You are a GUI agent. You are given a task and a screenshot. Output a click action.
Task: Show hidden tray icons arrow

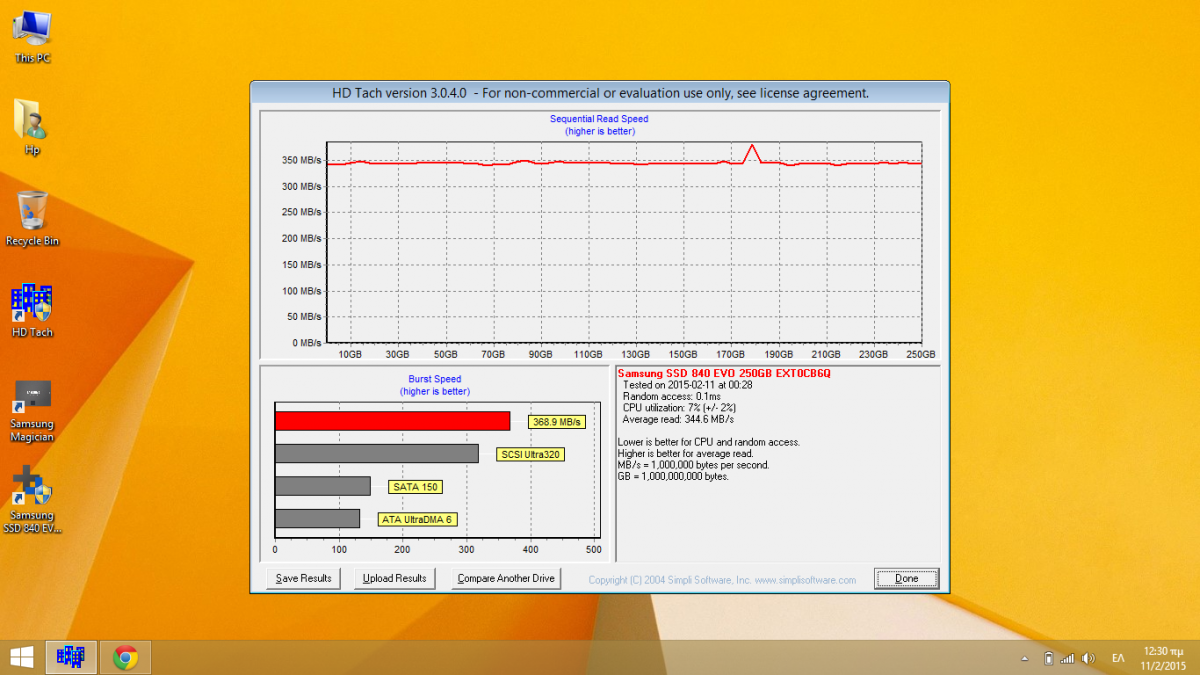1024,658
